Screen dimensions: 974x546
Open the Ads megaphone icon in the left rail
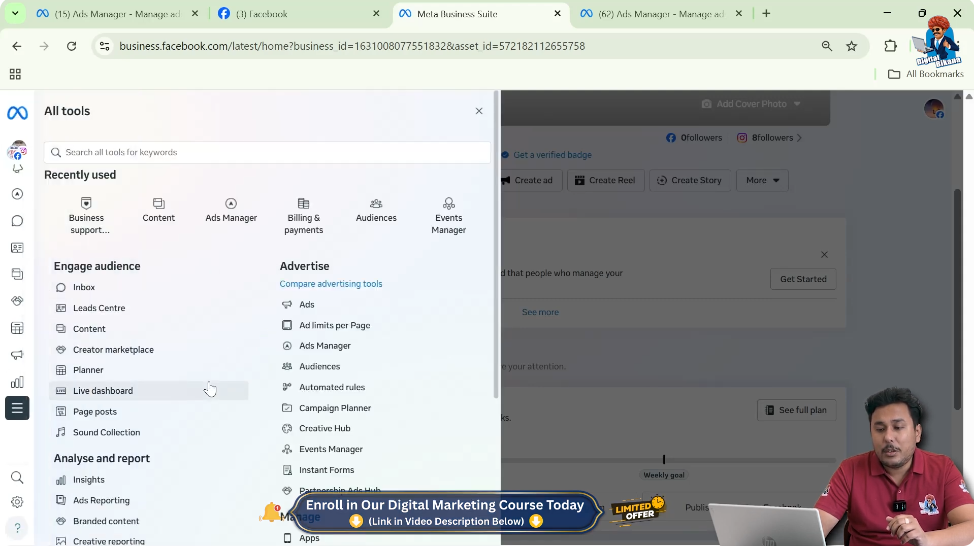pyautogui.click(x=17, y=355)
